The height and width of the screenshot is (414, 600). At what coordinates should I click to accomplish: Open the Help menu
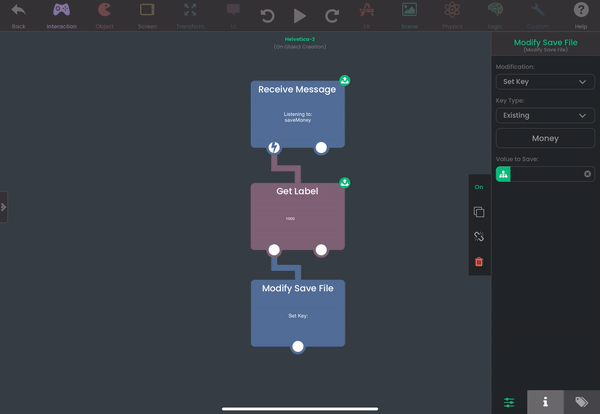click(x=581, y=15)
